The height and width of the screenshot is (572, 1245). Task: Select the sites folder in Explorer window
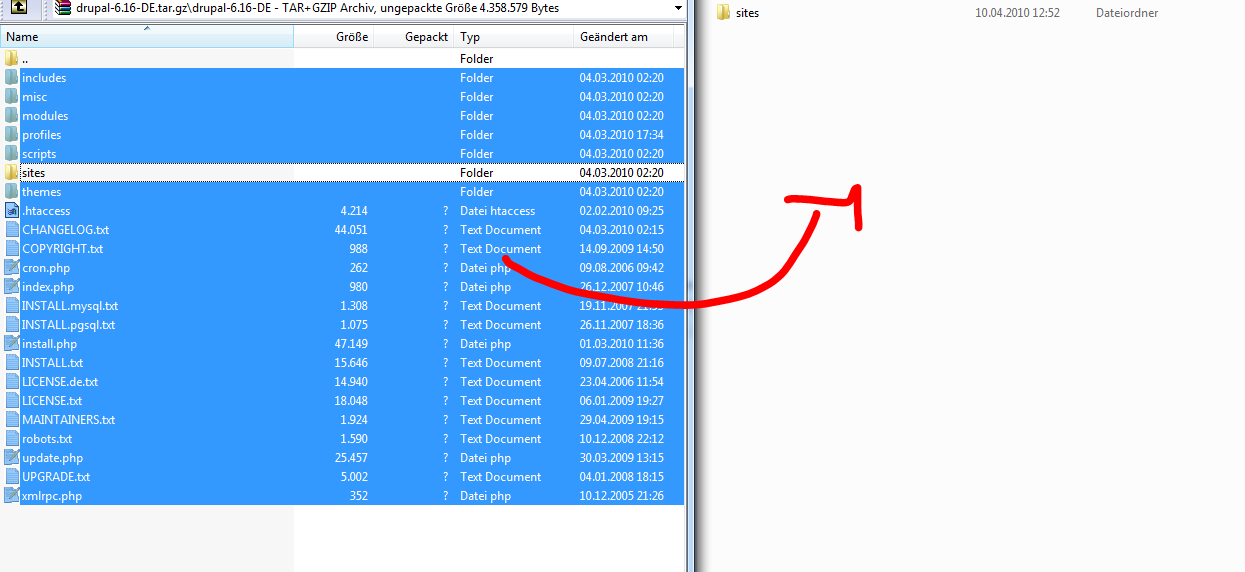[747, 13]
